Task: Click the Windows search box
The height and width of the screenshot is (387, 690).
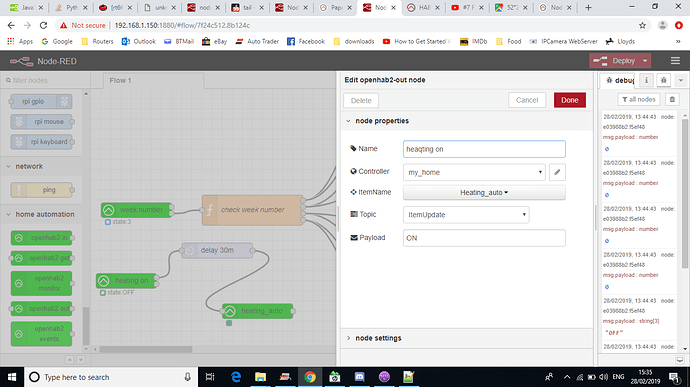Action: (x=111, y=377)
